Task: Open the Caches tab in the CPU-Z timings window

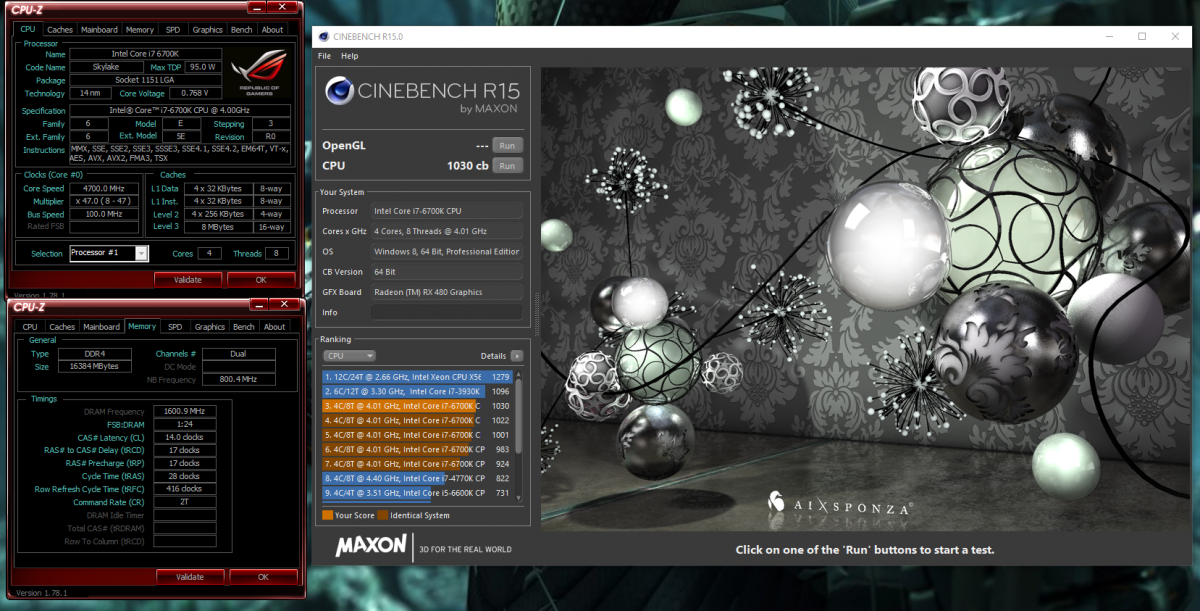Action: (x=62, y=327)
